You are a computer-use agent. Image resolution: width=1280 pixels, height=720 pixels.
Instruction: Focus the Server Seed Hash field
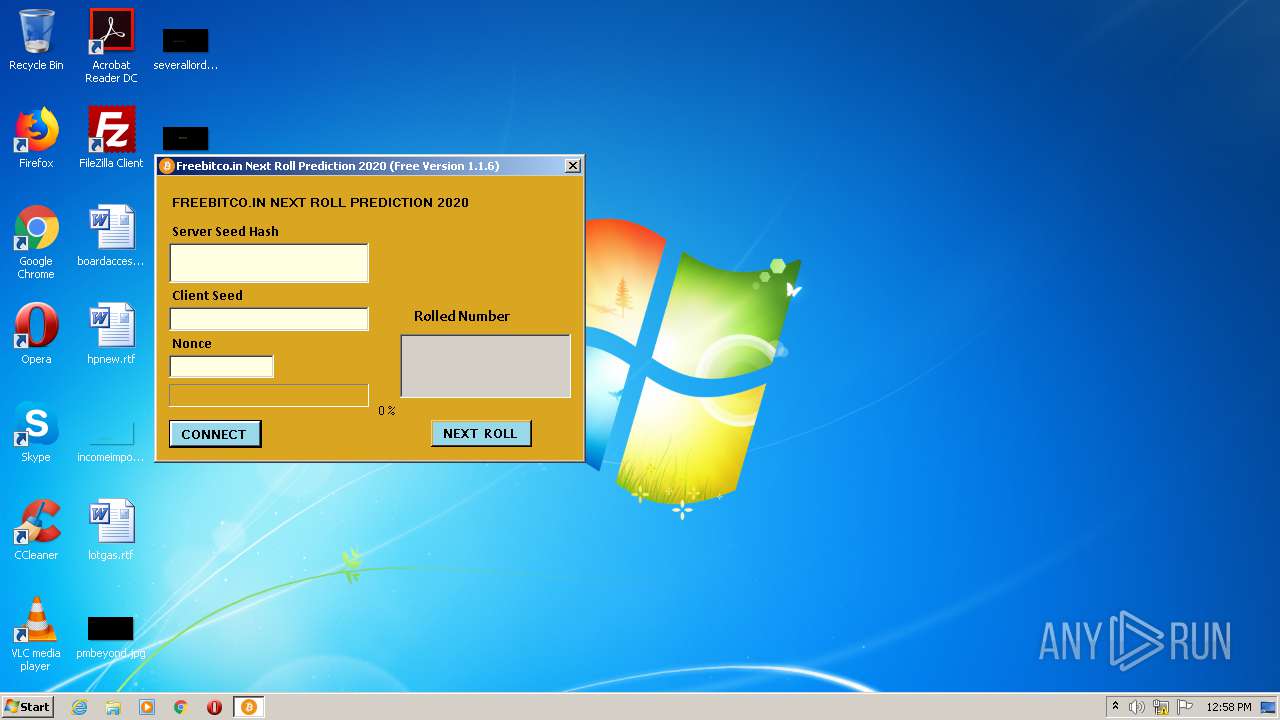[269, 263]
